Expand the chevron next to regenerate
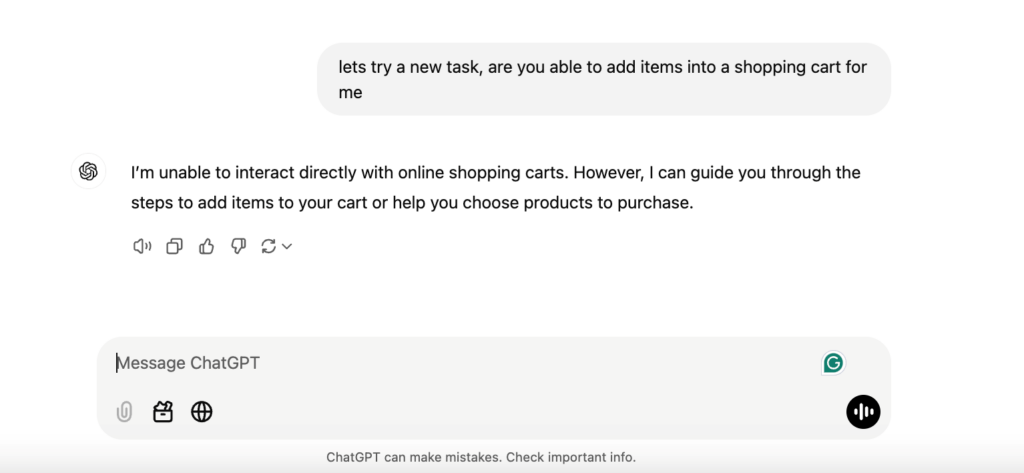 [x=287, y=246]
